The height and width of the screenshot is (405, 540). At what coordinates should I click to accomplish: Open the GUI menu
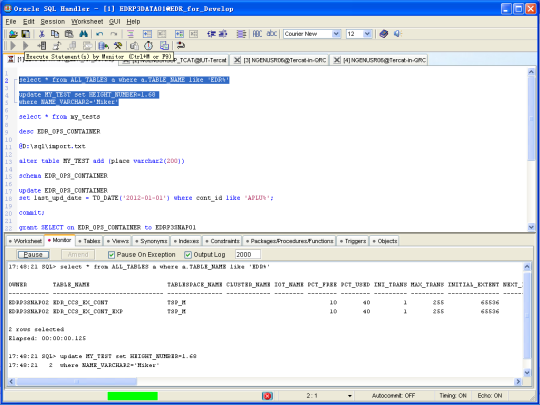(115, 21)
